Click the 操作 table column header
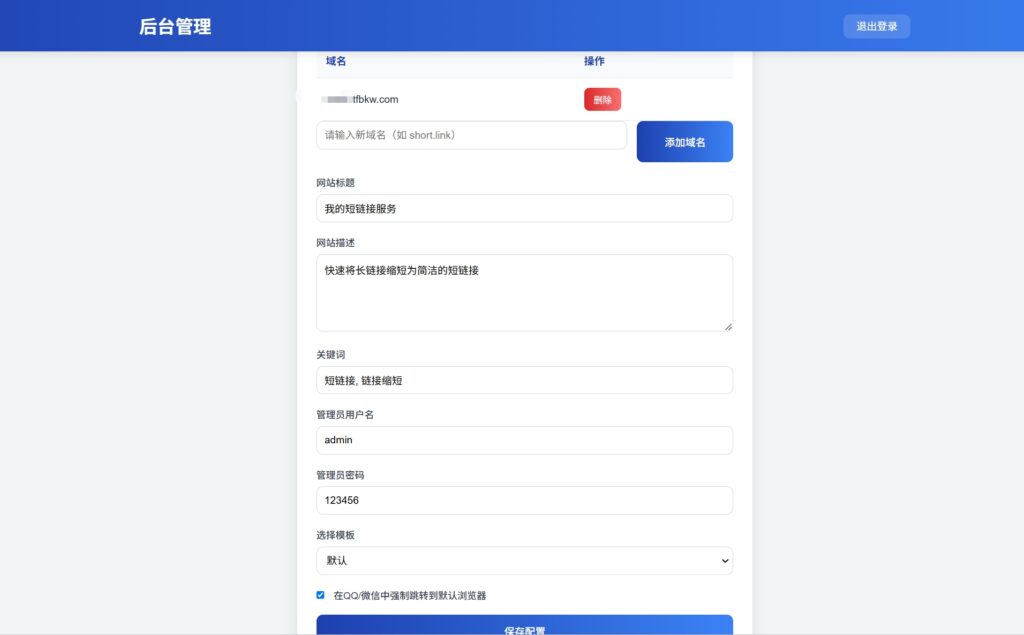Image resolution: width=1024 pixels, height=635 pixels. click(x=596, y=61)
